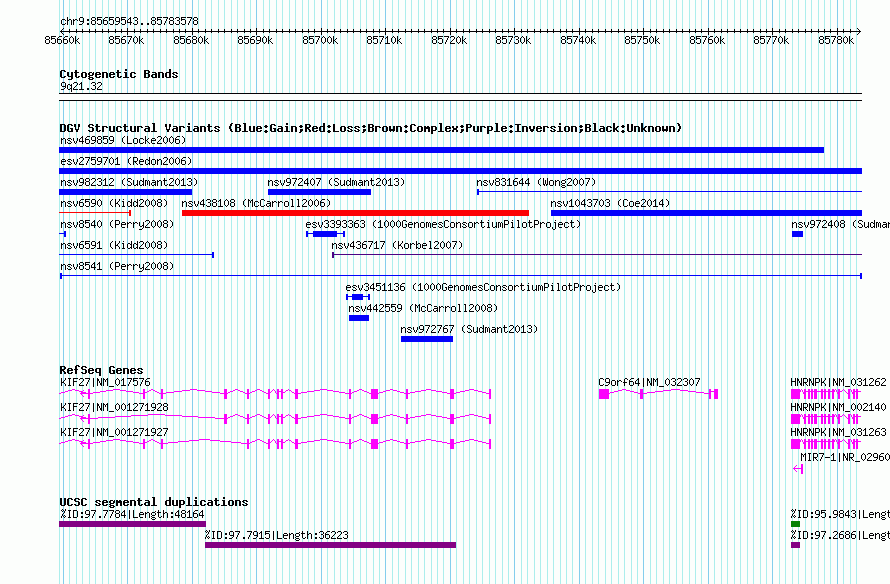The image size is (890, 584).
Task: Select the MIR7-1 arrow glyph
Action: (798, 469)
